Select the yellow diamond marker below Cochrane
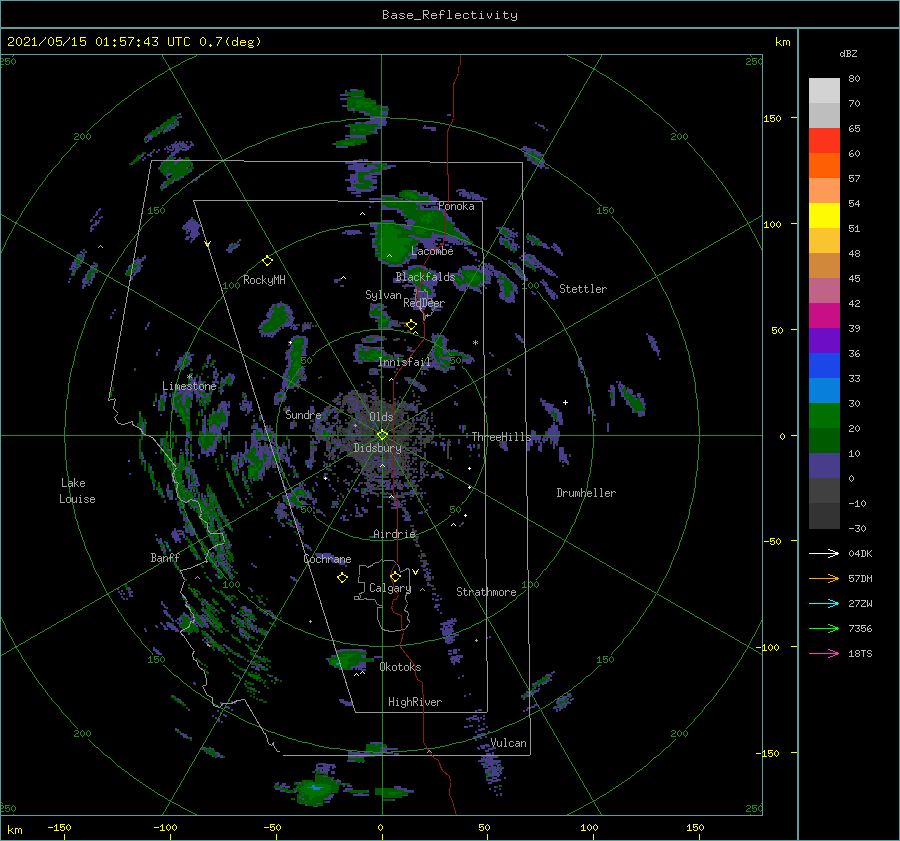 click(342, 578)
